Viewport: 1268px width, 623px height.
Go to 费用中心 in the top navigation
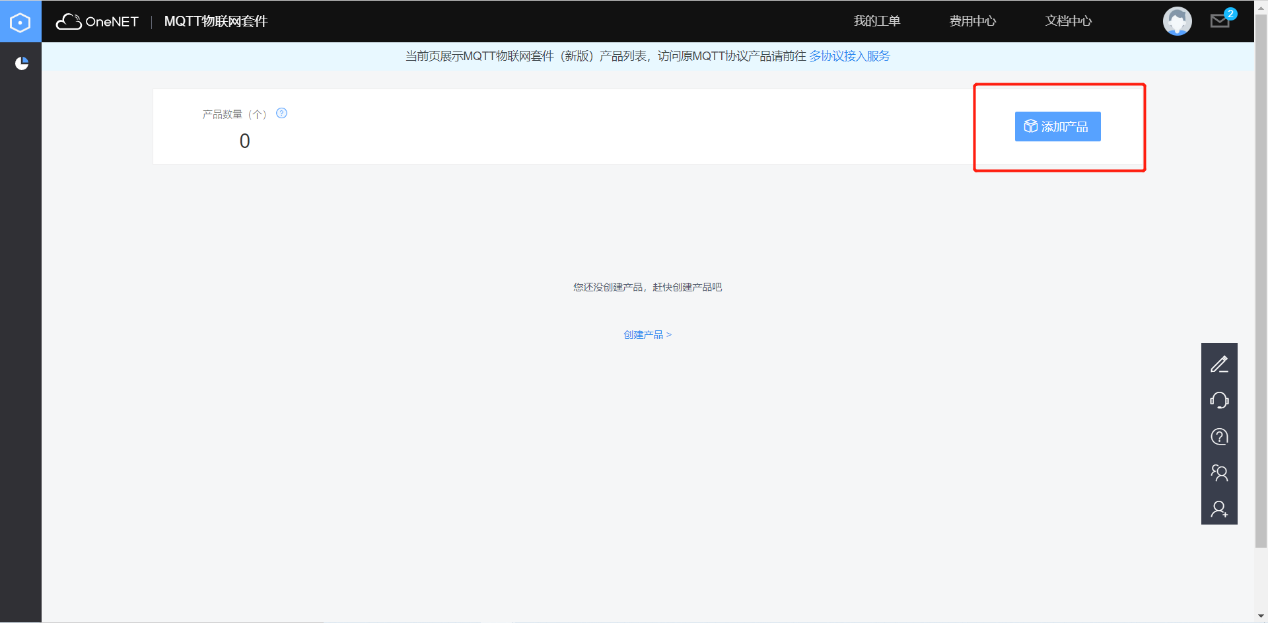[x=972, y=21]
